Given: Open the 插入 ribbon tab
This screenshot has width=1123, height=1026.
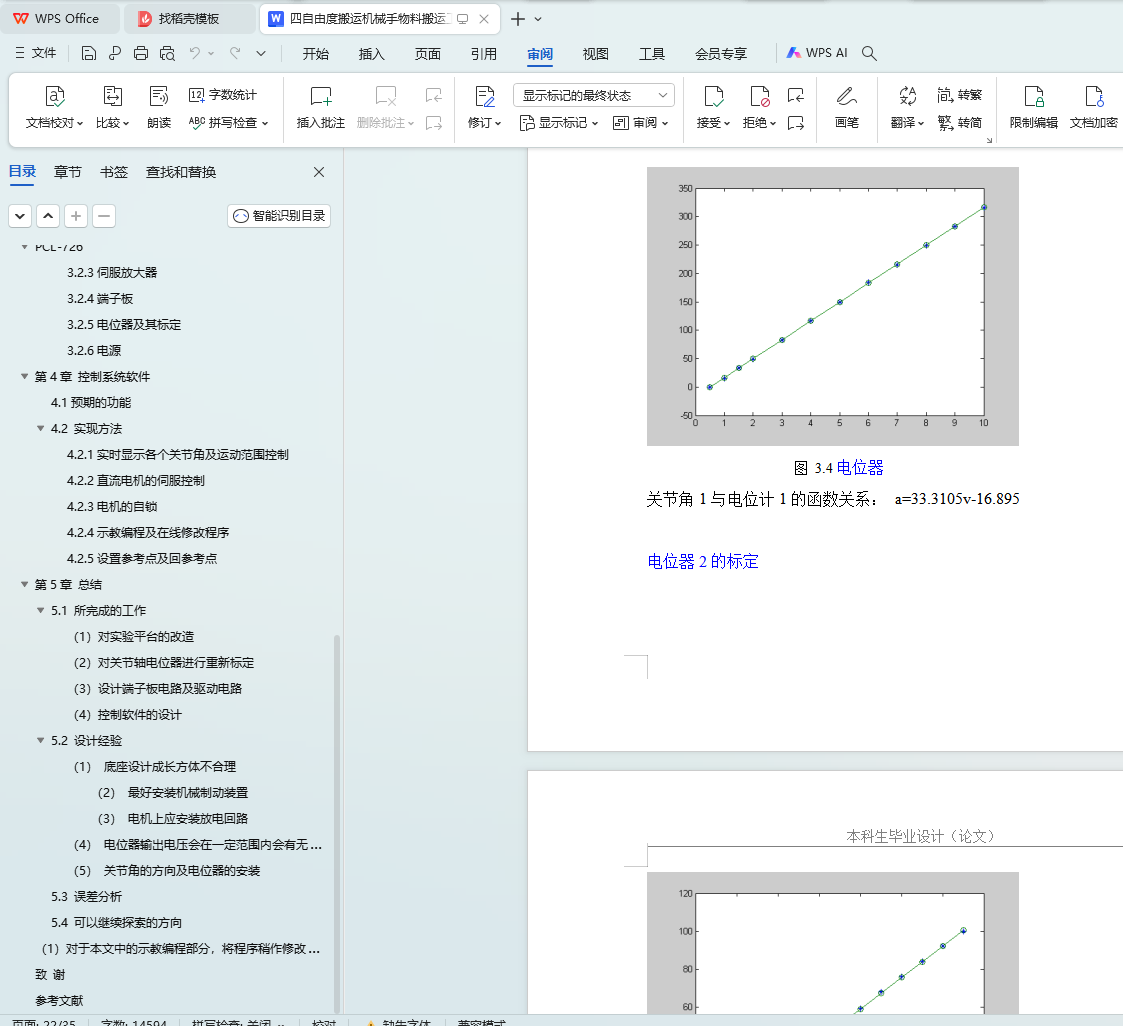Looking at the screenshot, I should (371, 54).
